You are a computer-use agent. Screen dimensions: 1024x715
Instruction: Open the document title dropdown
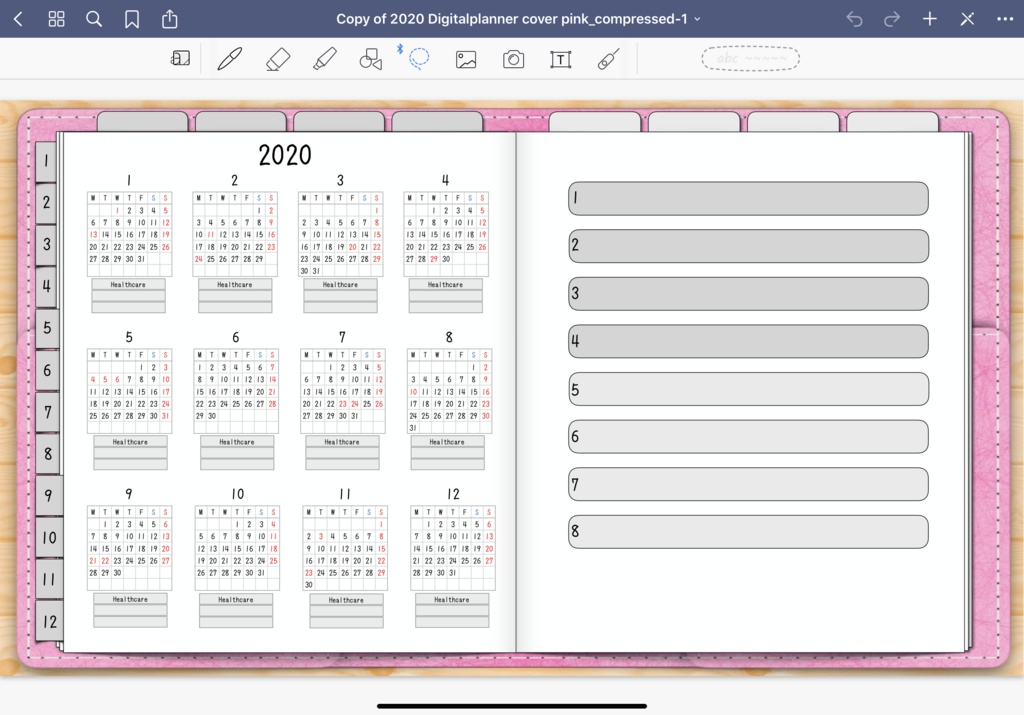point(697,17)
